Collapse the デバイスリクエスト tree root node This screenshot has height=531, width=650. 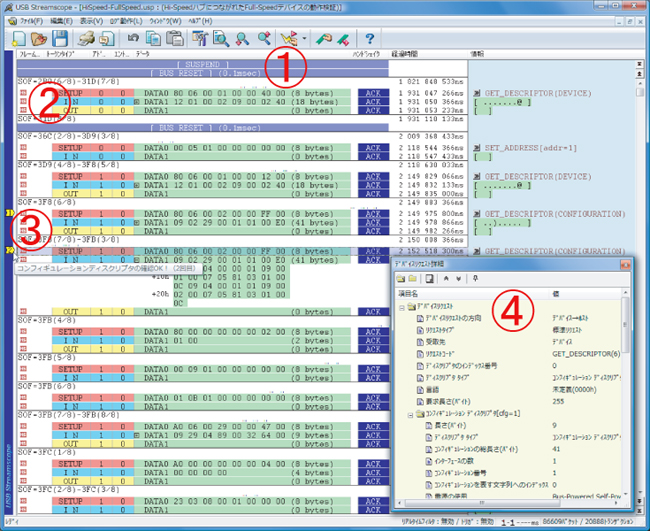coord(402,307)
